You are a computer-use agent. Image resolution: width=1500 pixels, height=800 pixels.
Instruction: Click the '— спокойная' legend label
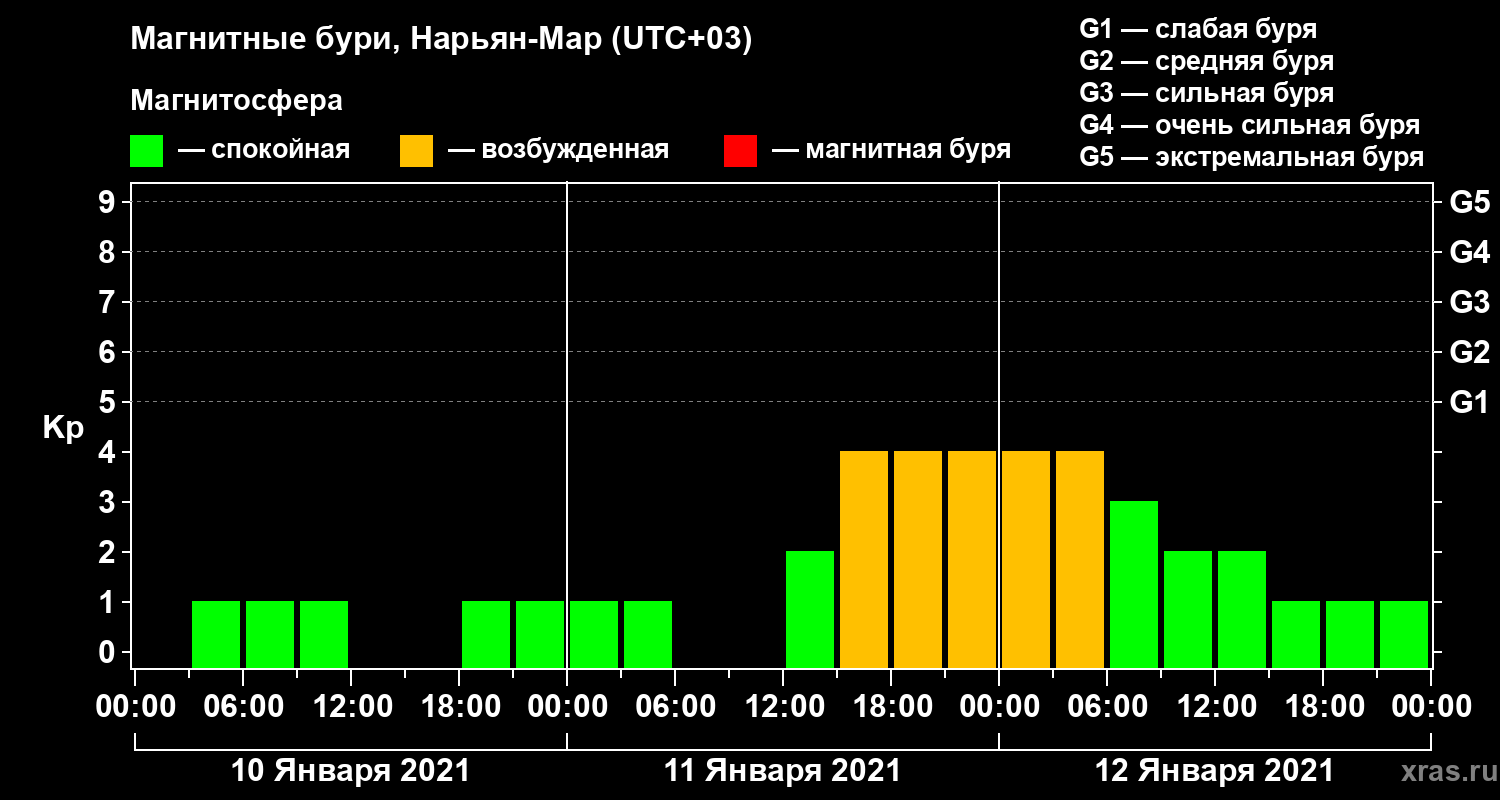click(x=264, y=150)
